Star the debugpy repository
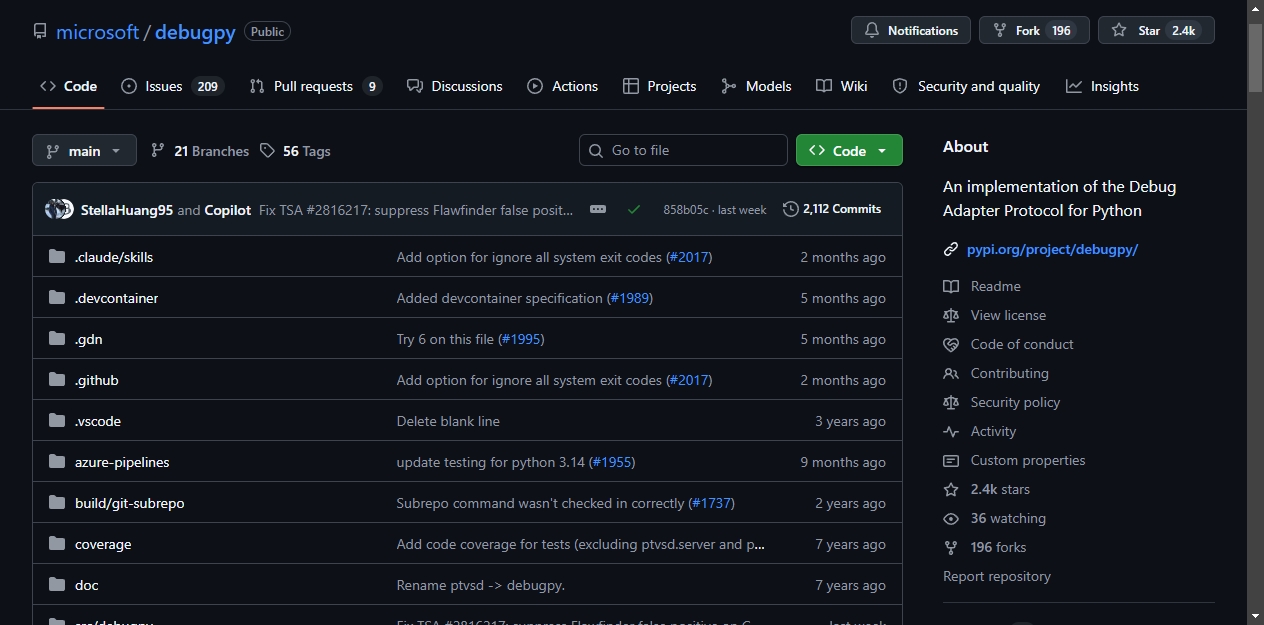The height and width of the screenshot is (625, 1264). pyautogui.click(x=1156, y=30)
